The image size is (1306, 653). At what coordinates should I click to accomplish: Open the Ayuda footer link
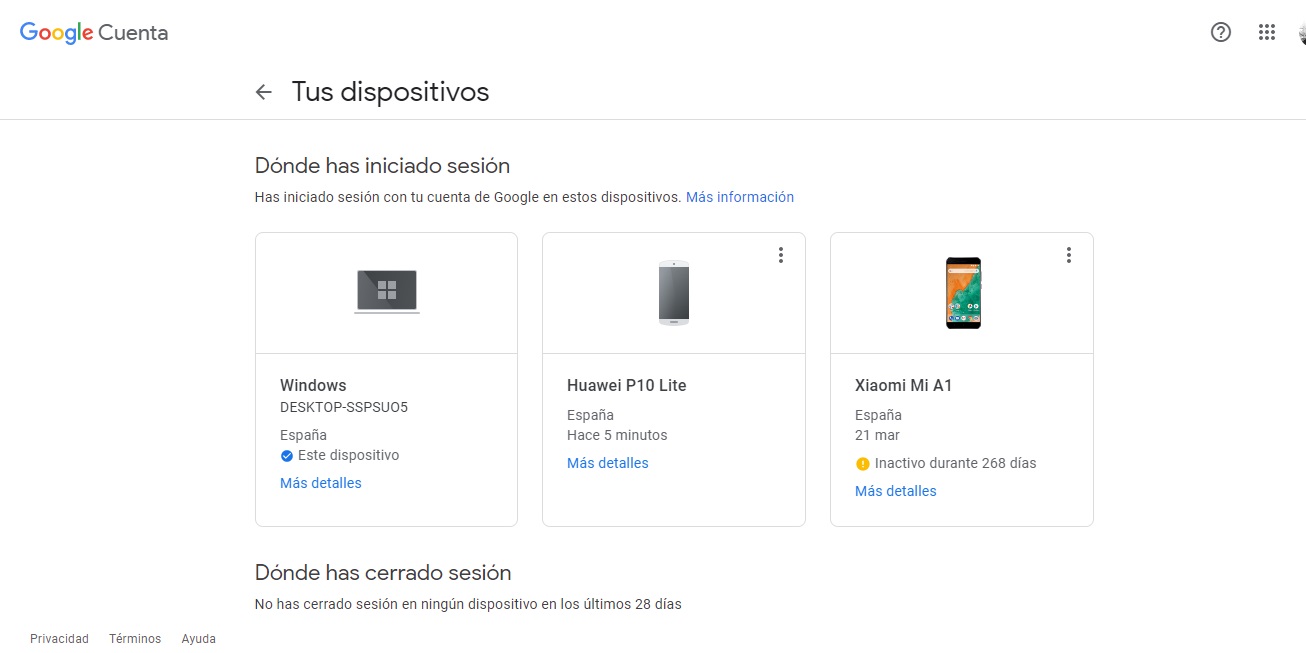[198, 639]
